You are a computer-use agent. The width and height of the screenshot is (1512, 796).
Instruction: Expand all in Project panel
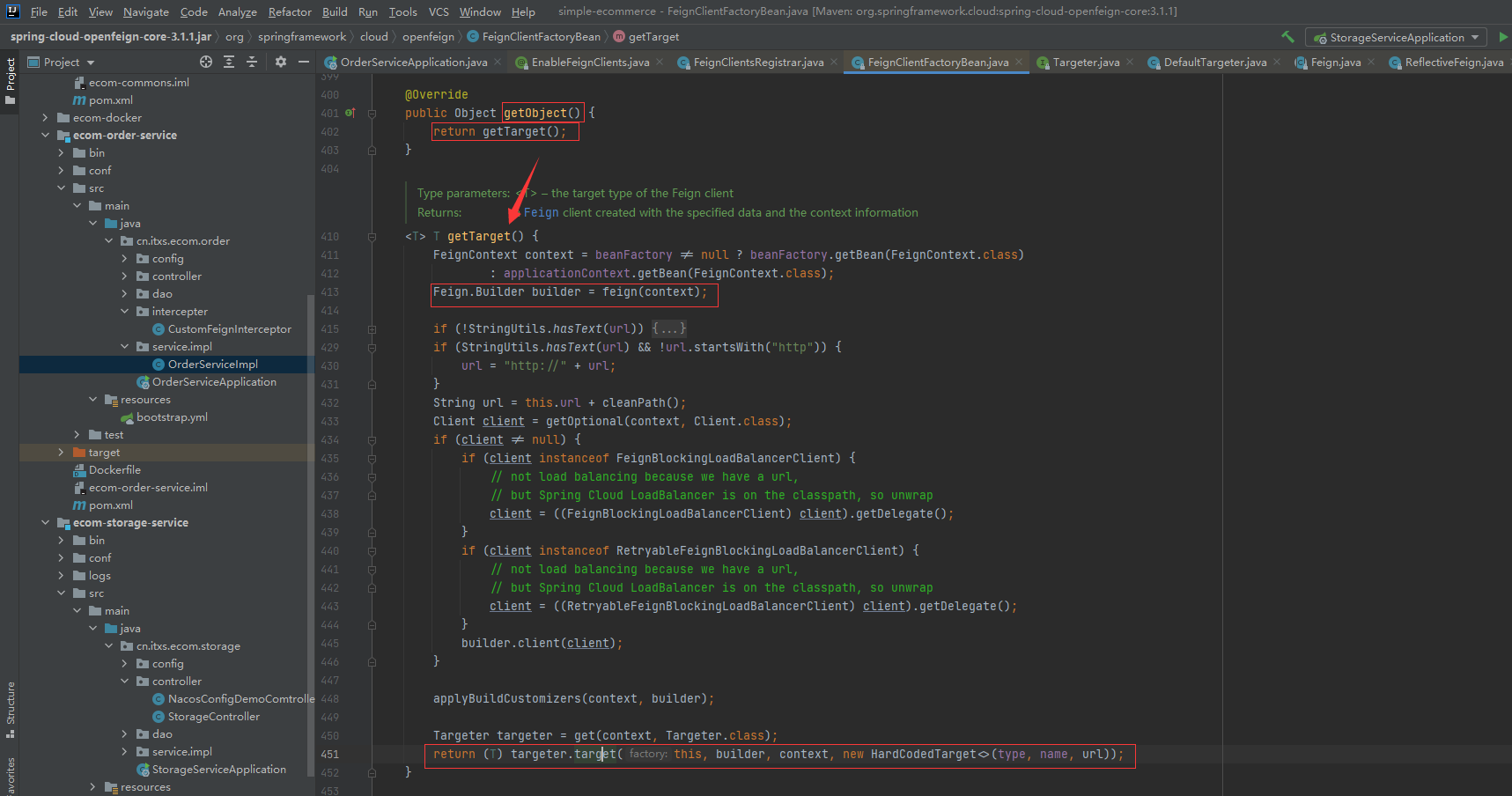click(x=229, y=62)
